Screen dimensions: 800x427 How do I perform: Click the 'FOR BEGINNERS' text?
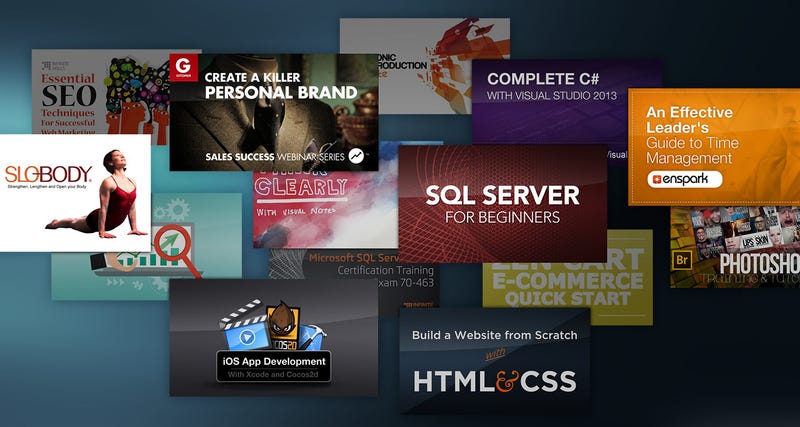[x=503, y=217]
